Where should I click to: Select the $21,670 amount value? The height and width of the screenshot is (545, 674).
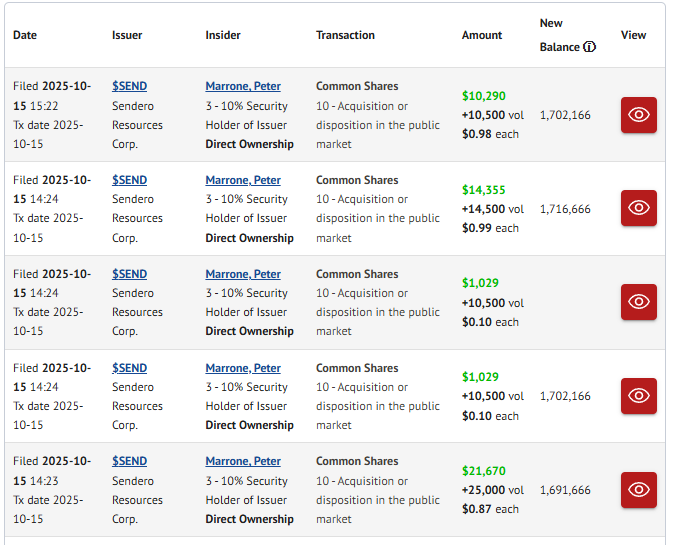pyautogui.click(x=484, y=471)
